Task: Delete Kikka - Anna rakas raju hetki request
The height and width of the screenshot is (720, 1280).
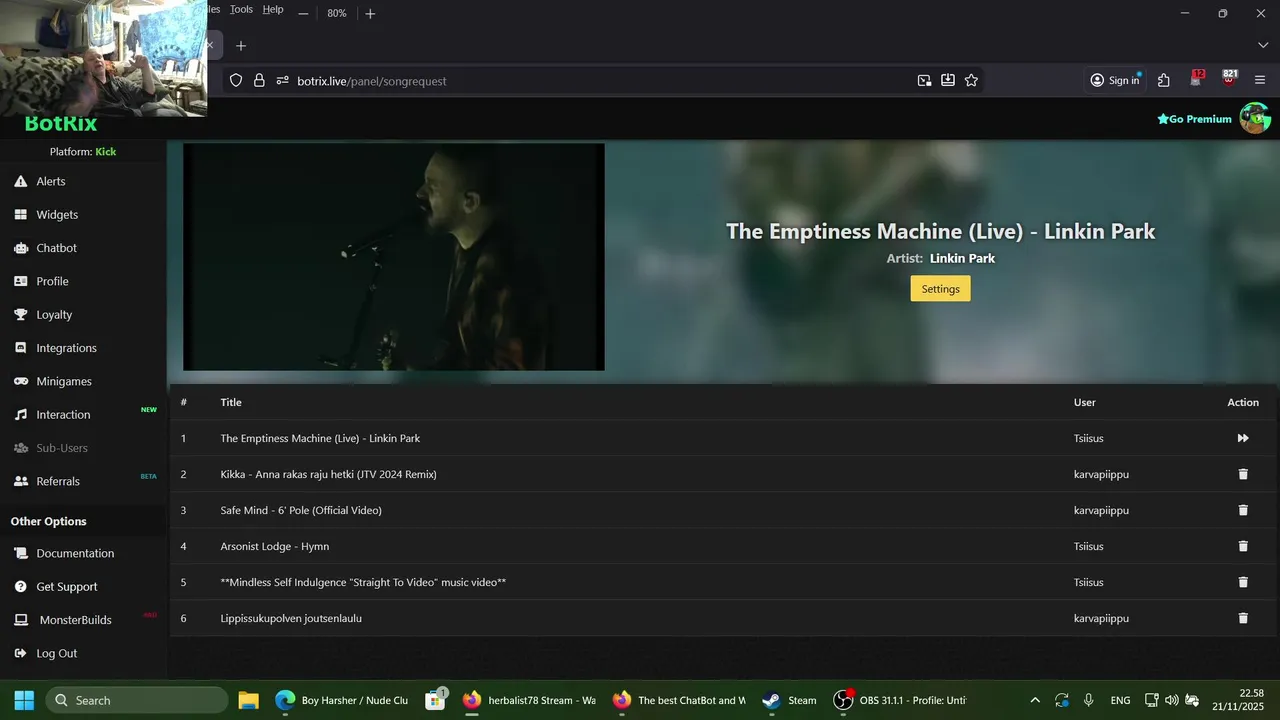Action: click(1243, 474)
